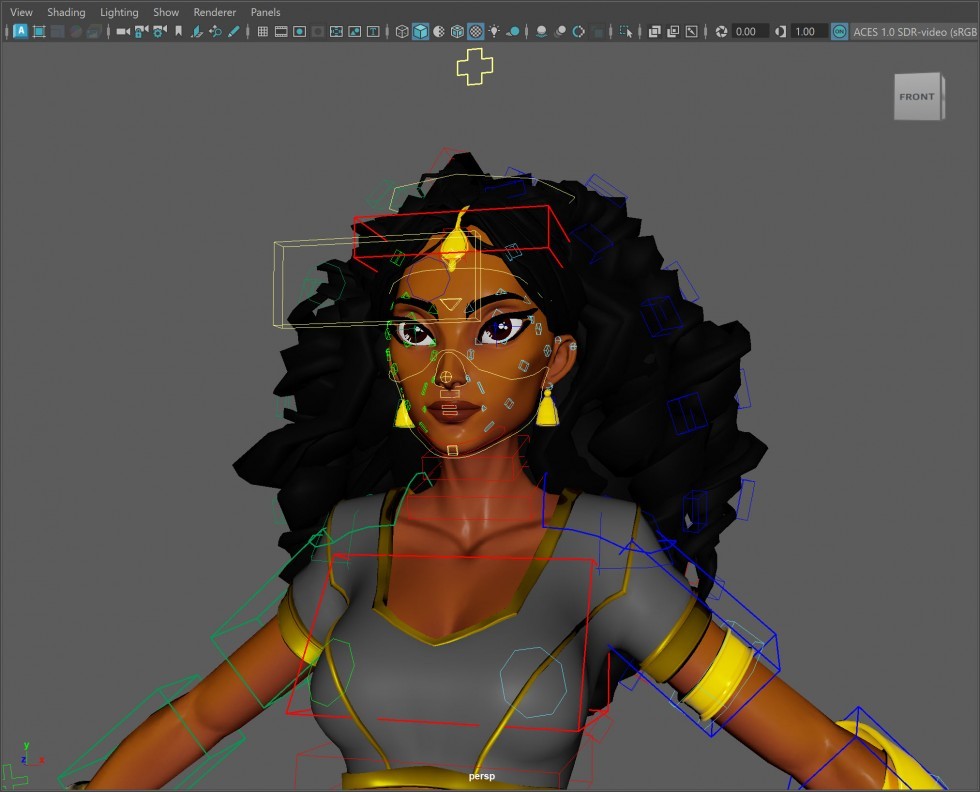Open the Shading menu

point(66,12)
